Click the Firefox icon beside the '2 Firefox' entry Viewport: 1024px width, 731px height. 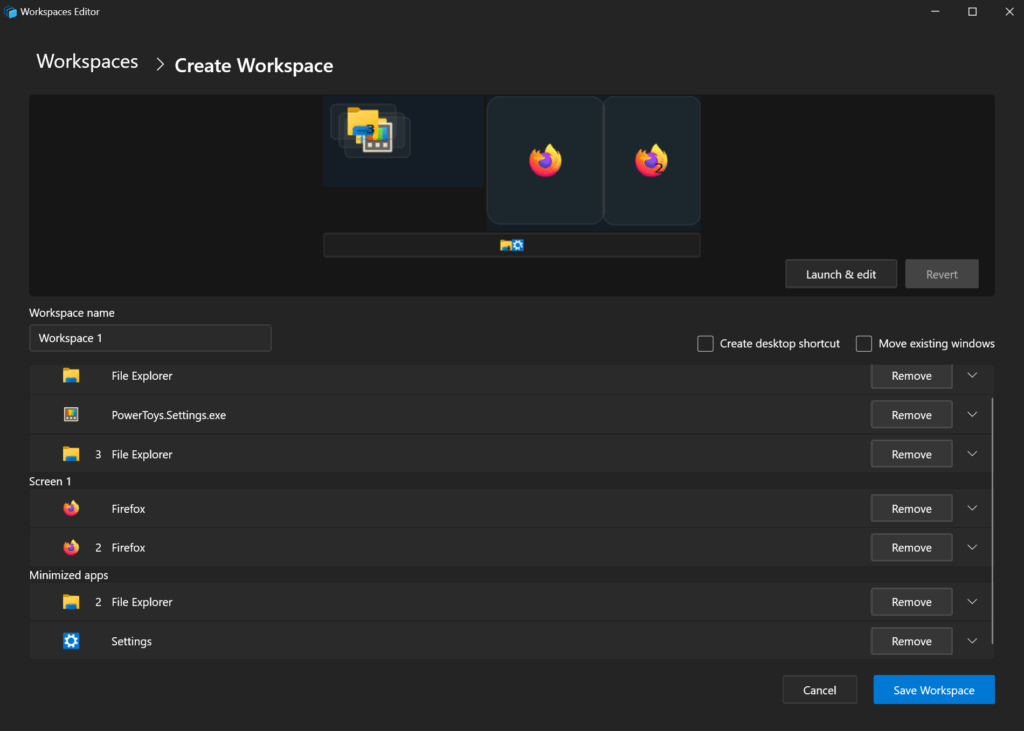[70, 547]
